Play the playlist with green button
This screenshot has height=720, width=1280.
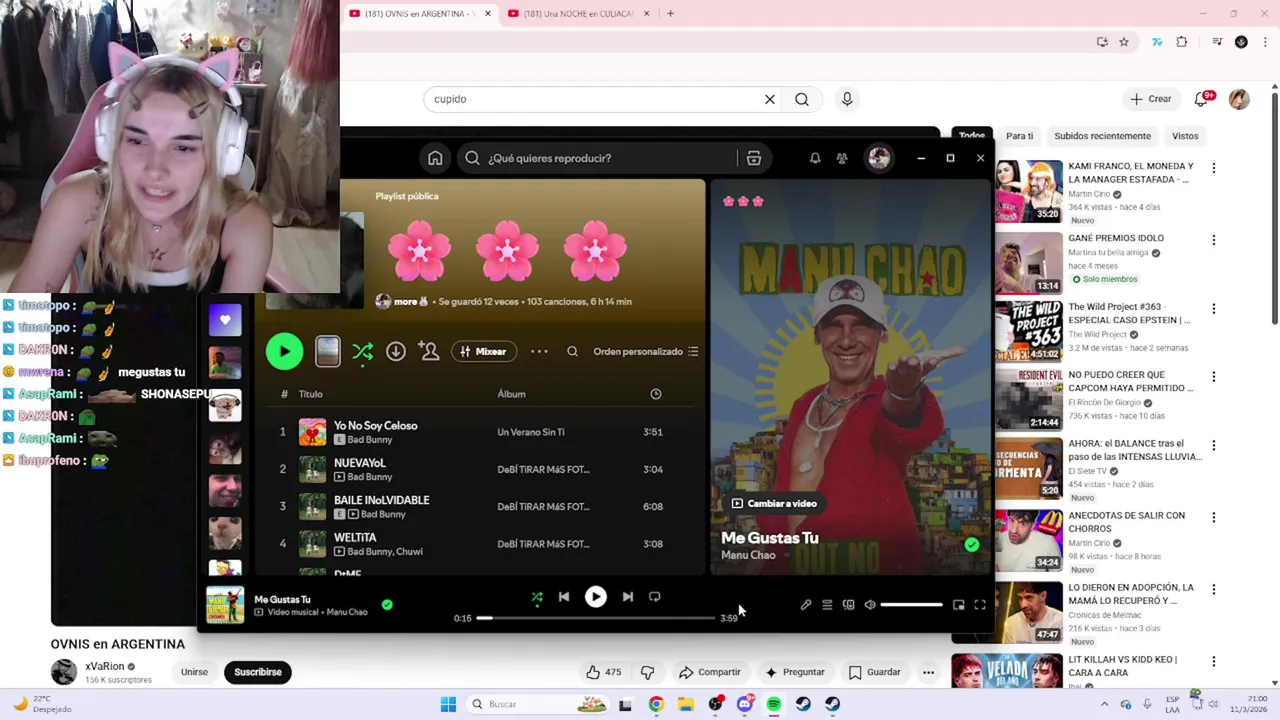tap(284, 351)
